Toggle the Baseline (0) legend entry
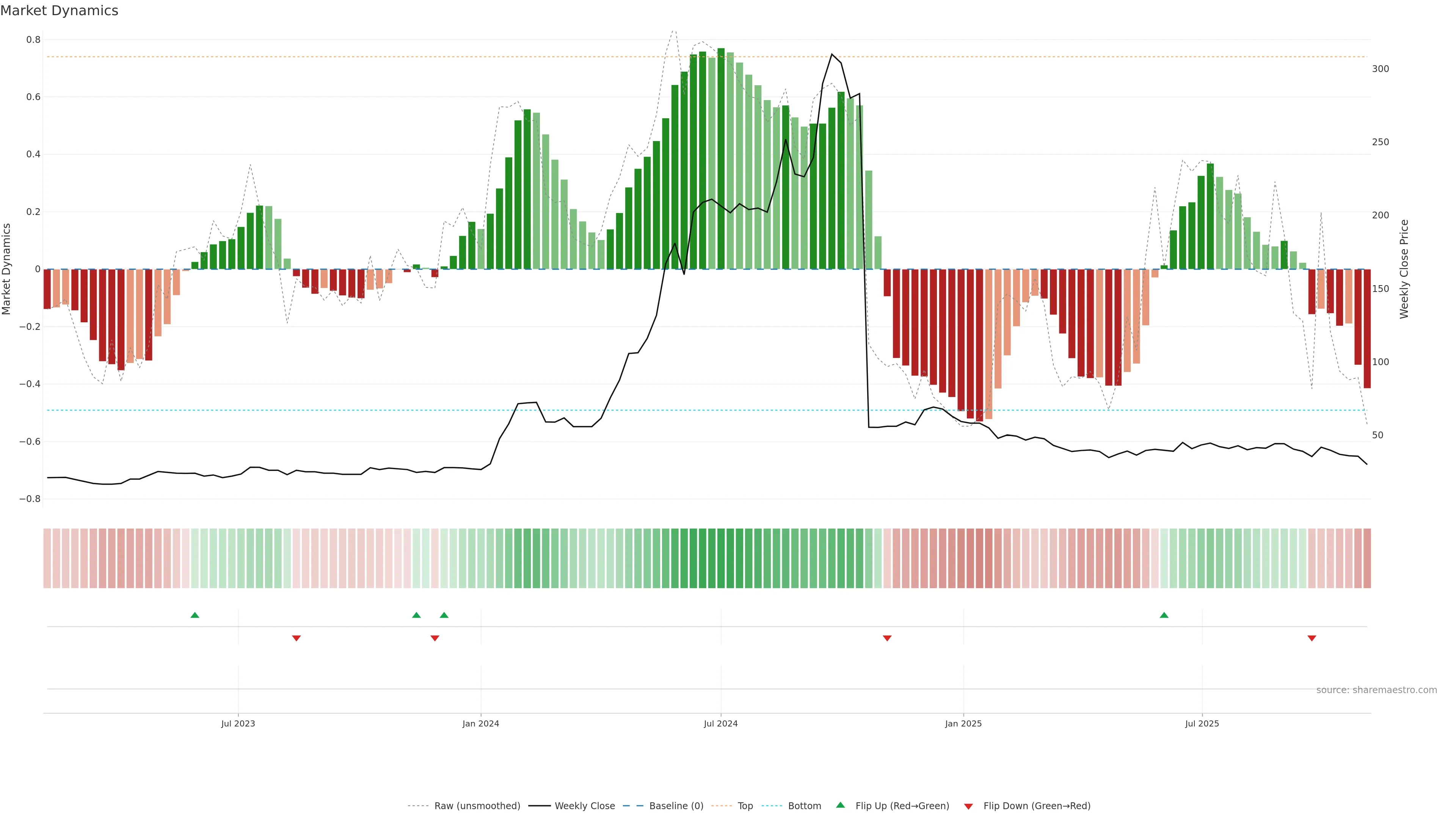This screenshot has height=819, width=1456. pyautogui.click(x=676, y=806)
